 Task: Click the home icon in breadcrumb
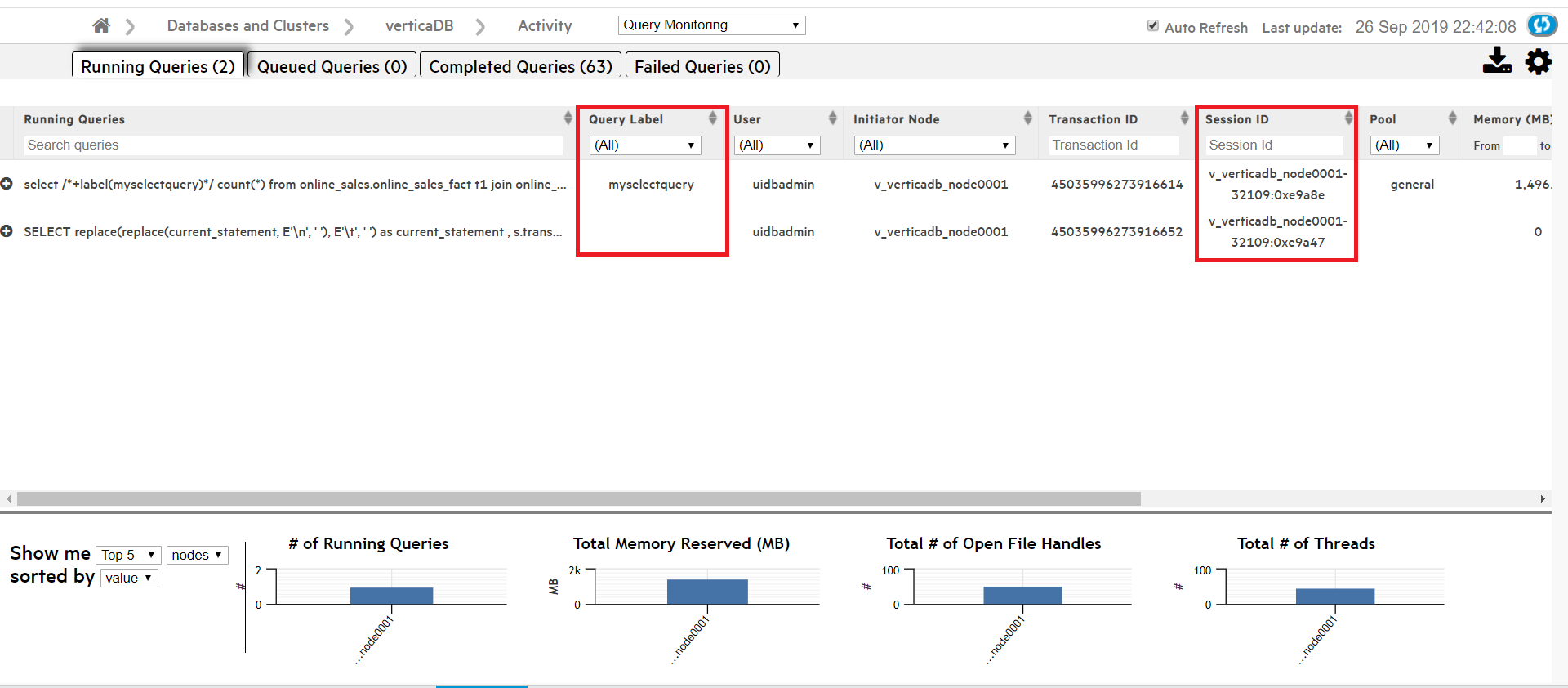click(x=101, y=25)
